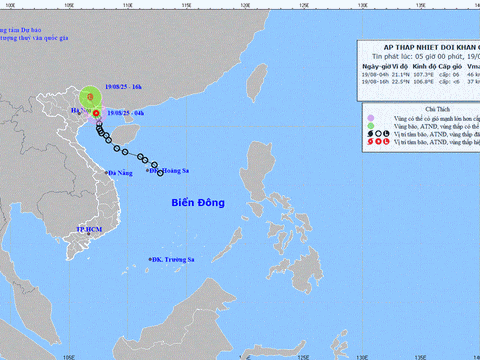480x360 pixels.
Task: Click the green storm-zone legend swatch
Action: [371, 126]
